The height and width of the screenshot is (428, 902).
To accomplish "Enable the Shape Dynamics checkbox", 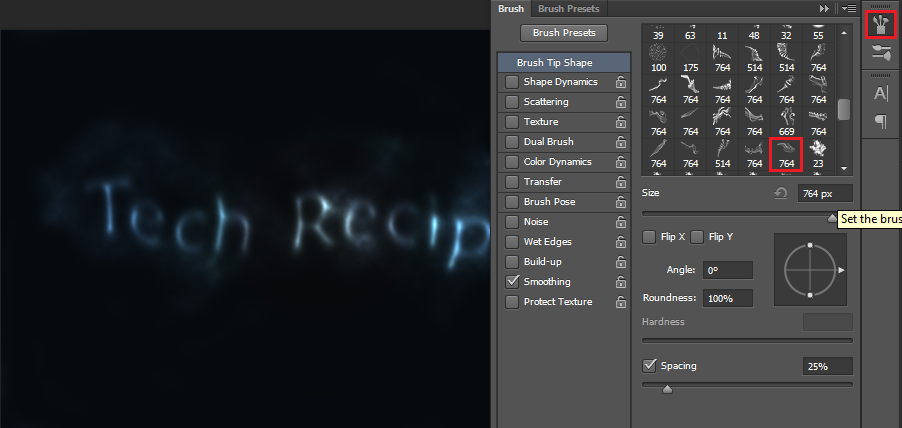I will [x=512, y=82].
